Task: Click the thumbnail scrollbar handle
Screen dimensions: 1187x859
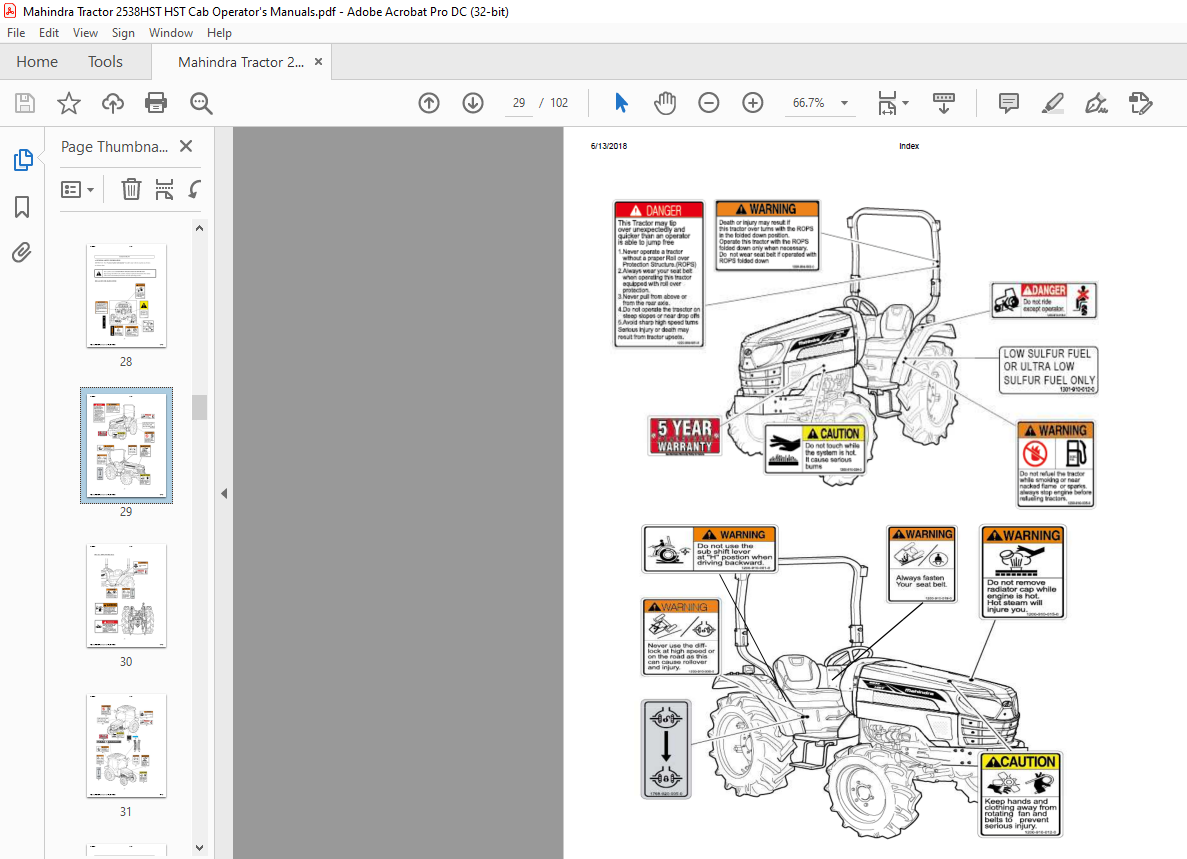Action: (x=199, y=407)
